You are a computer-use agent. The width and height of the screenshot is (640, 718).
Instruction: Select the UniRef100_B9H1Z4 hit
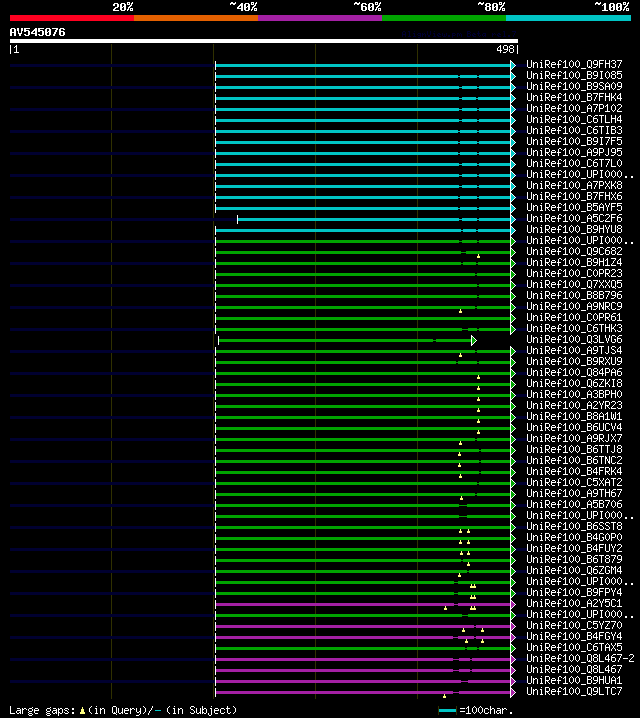coord(574,262)
